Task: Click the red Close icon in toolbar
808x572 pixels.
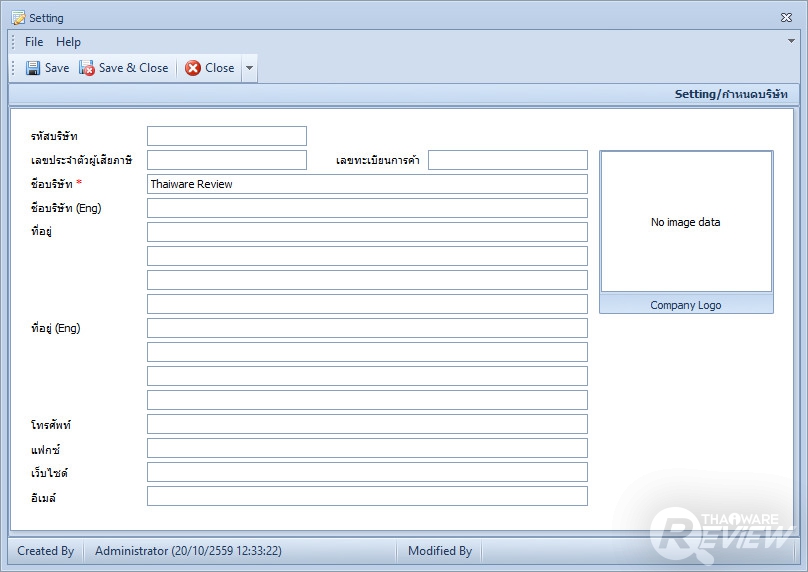Action: [193, 68]
